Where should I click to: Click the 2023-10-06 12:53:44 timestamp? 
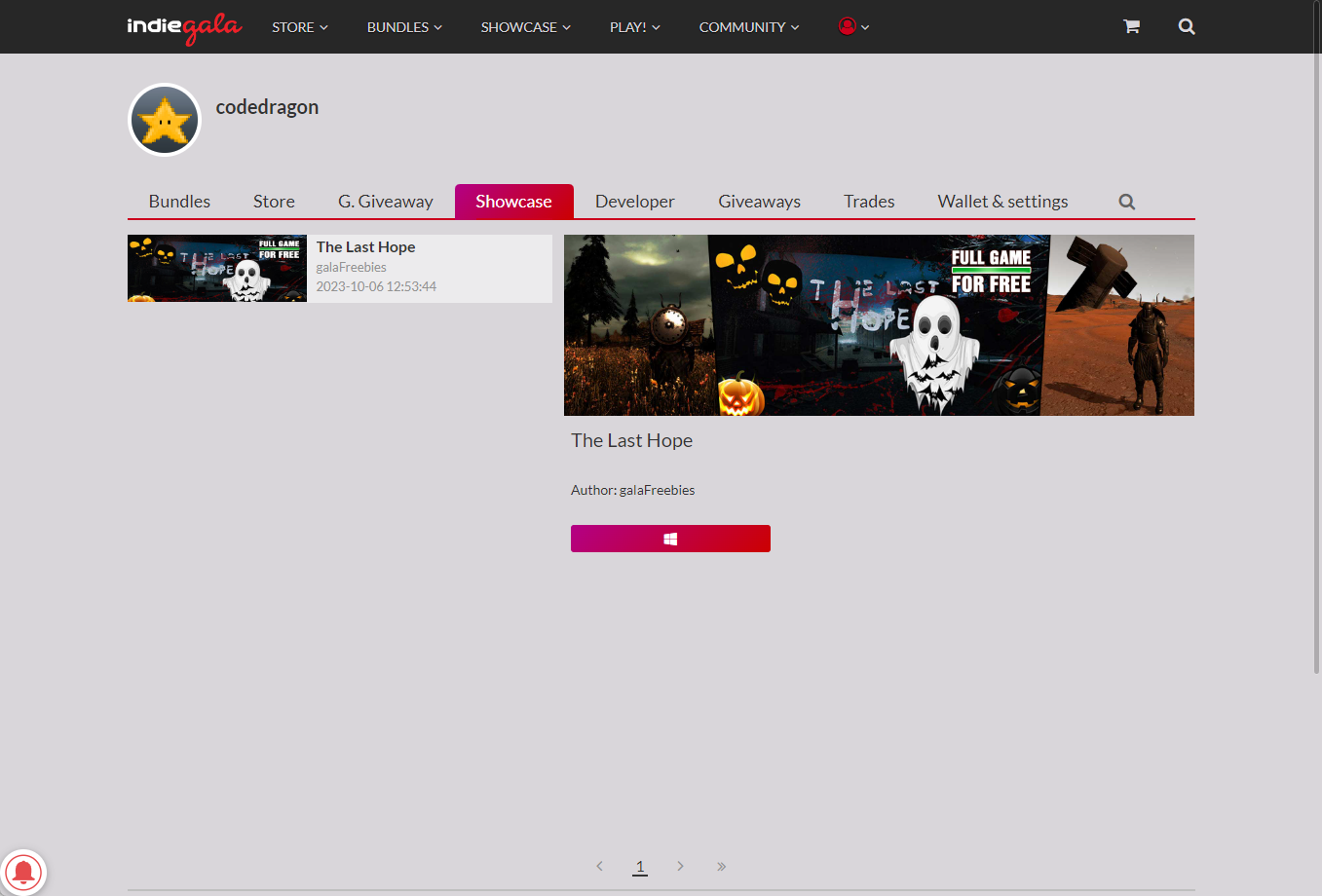tap(376, 286)
